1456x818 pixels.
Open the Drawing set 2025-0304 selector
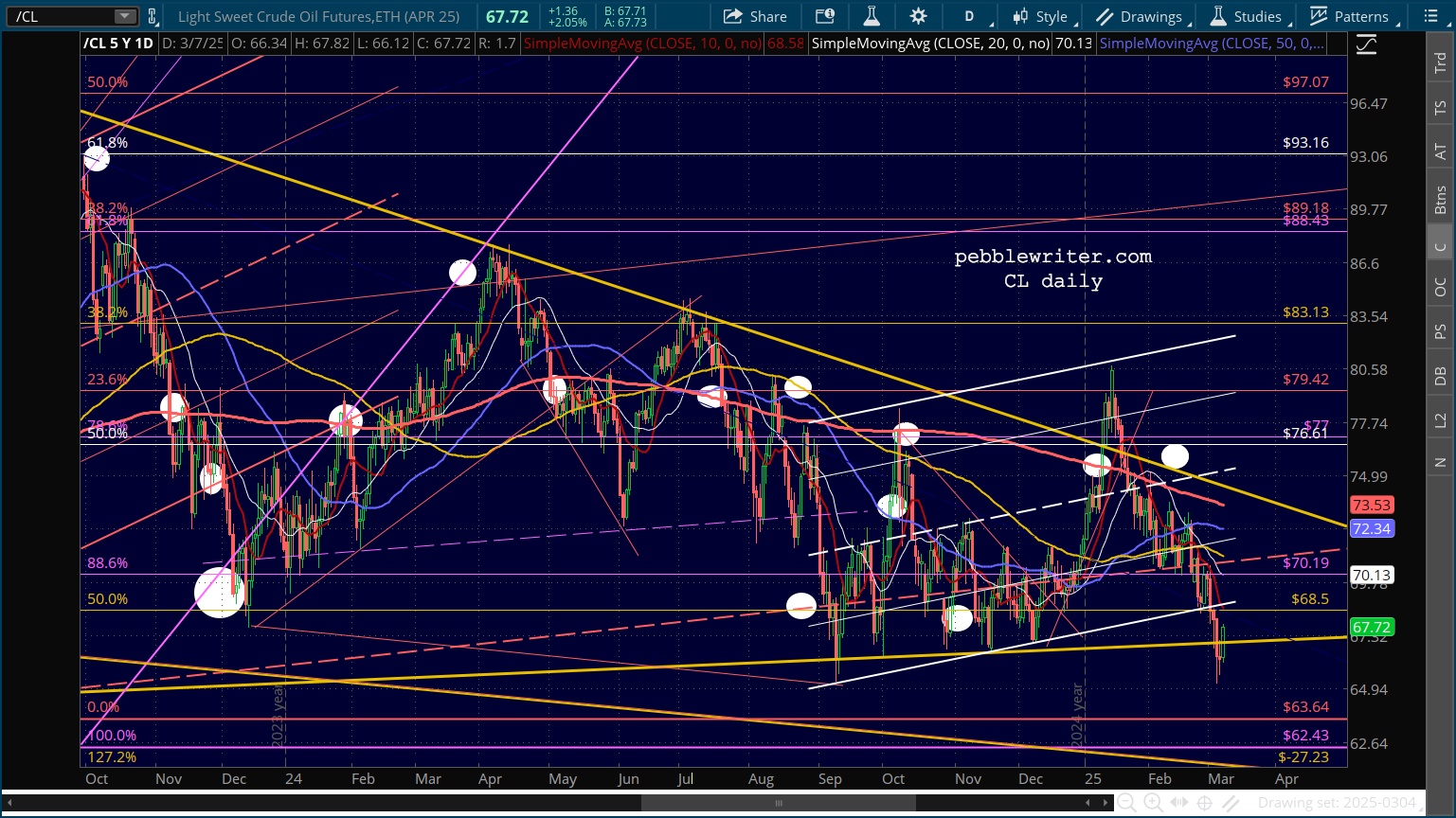pyautogui.click(x=1337, y=803)
